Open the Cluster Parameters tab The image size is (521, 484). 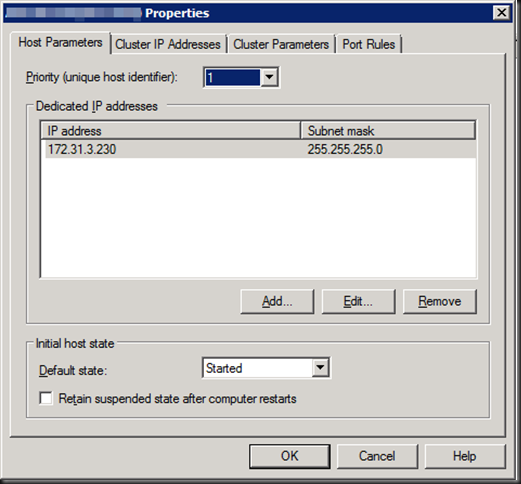(281, 44)
